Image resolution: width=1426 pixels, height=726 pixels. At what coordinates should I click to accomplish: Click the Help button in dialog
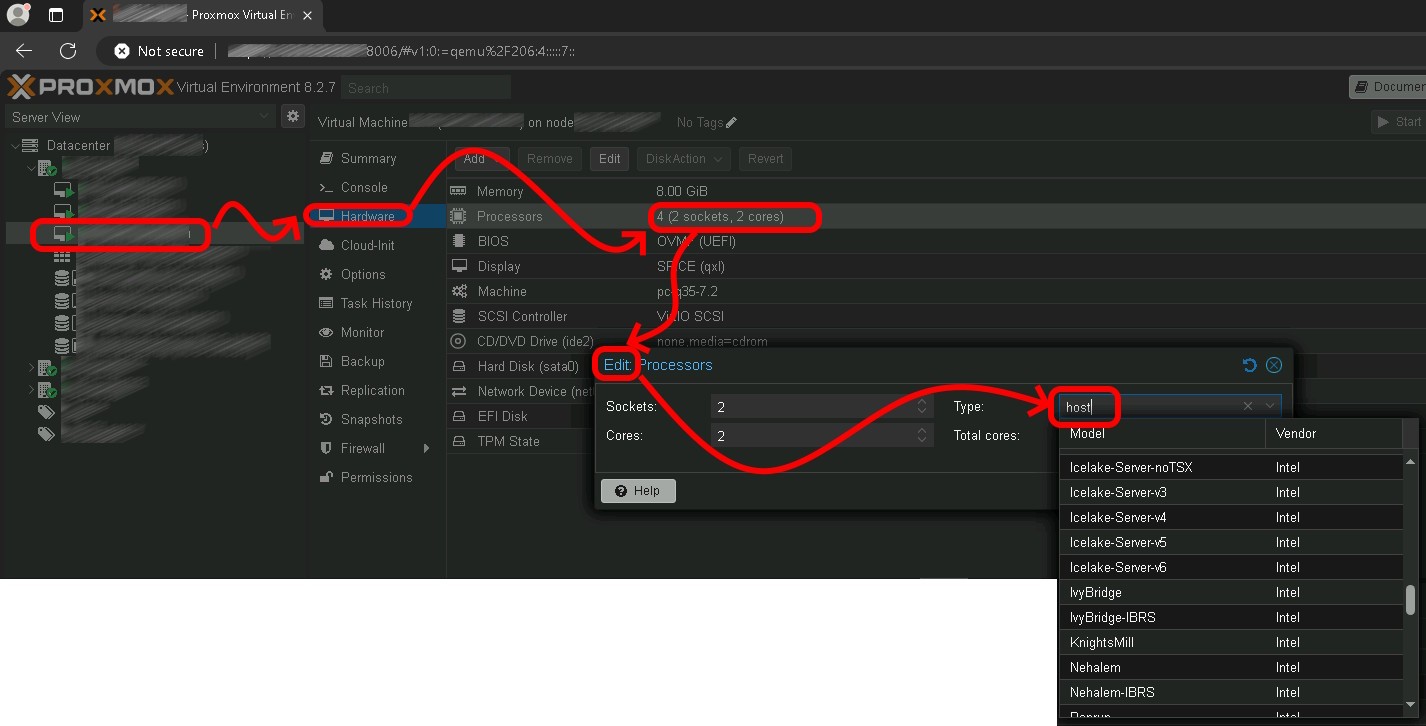pyautogui.click(x=638, y=491)
